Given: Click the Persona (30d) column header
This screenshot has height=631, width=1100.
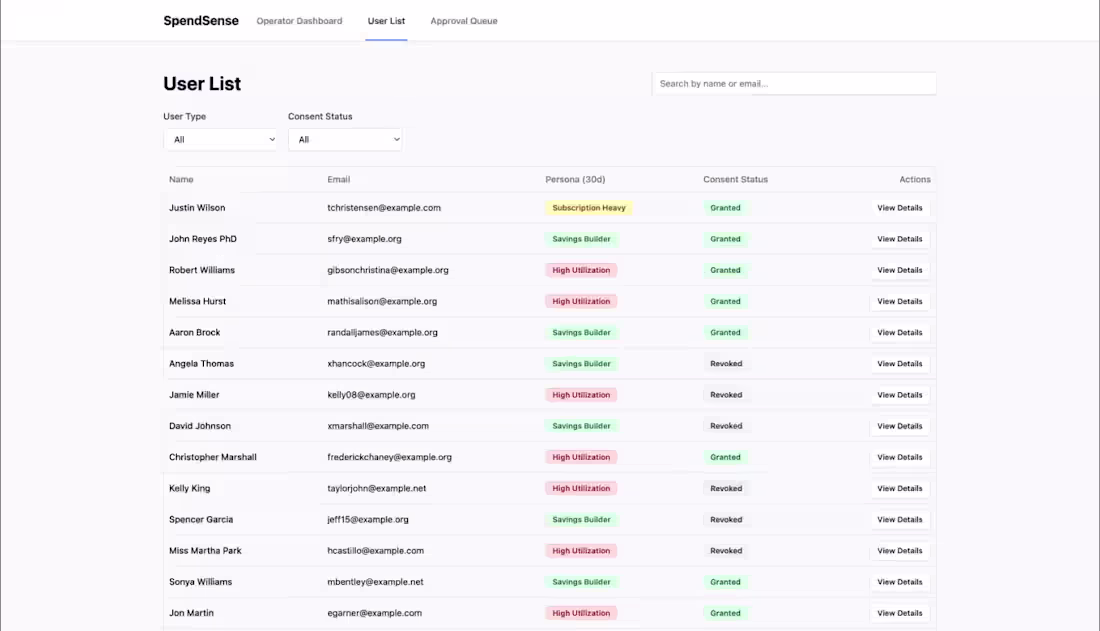Looking at the screenshot, I should (575, 180).
